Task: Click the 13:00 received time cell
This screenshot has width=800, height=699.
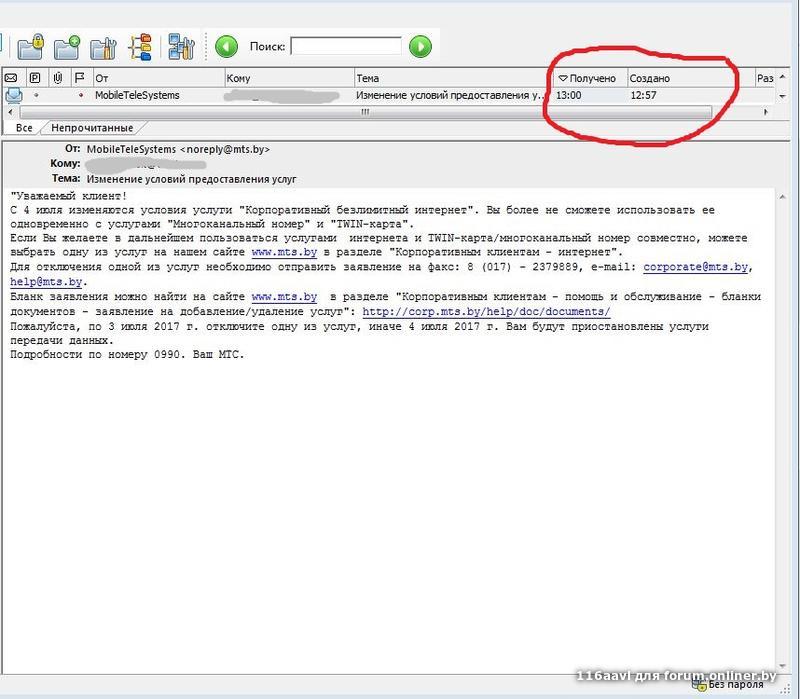Action: [x=568, y=95]
